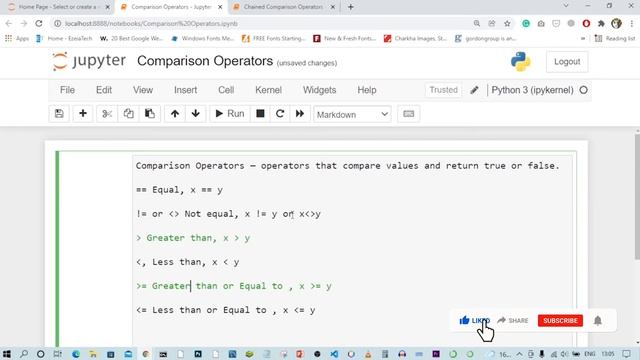Open Windows taskbar search
Viewport: 640px width, 360px height.
[24, 353]
